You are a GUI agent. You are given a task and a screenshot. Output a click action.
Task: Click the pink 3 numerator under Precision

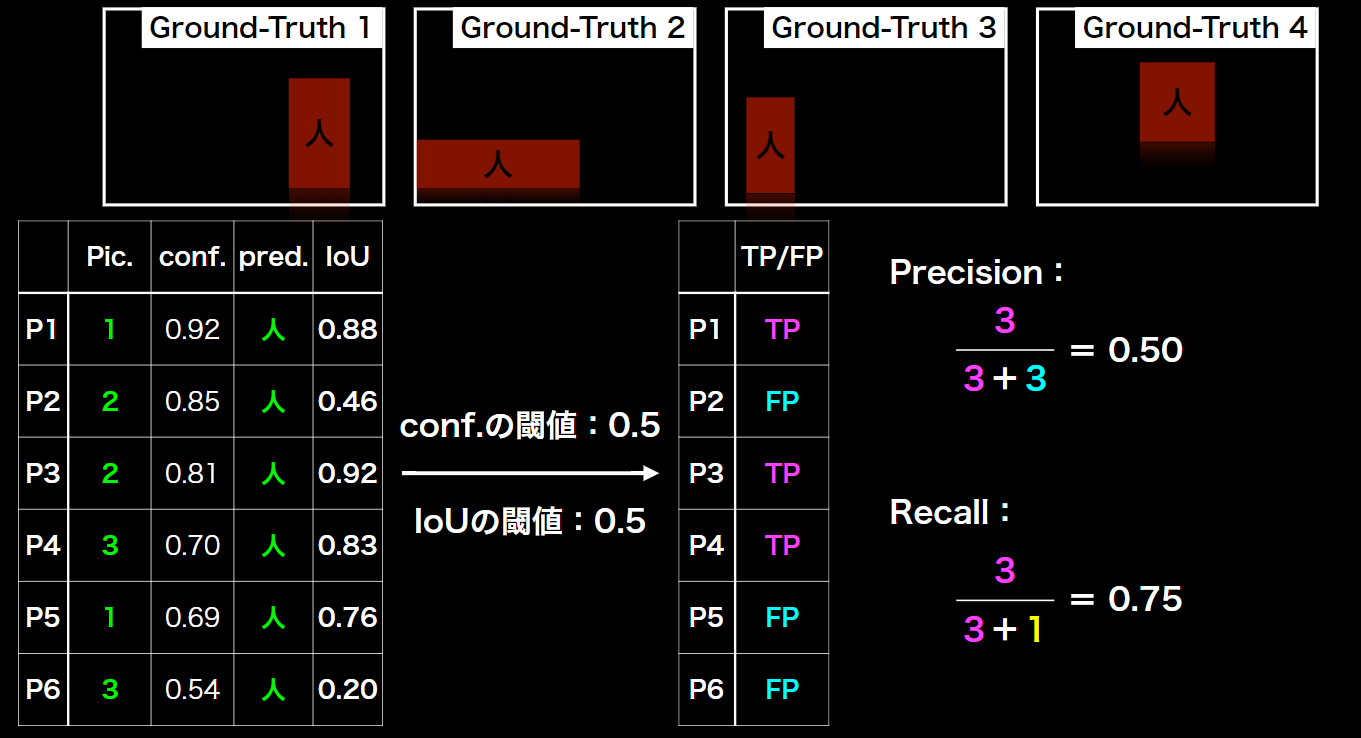[1005, 321]
